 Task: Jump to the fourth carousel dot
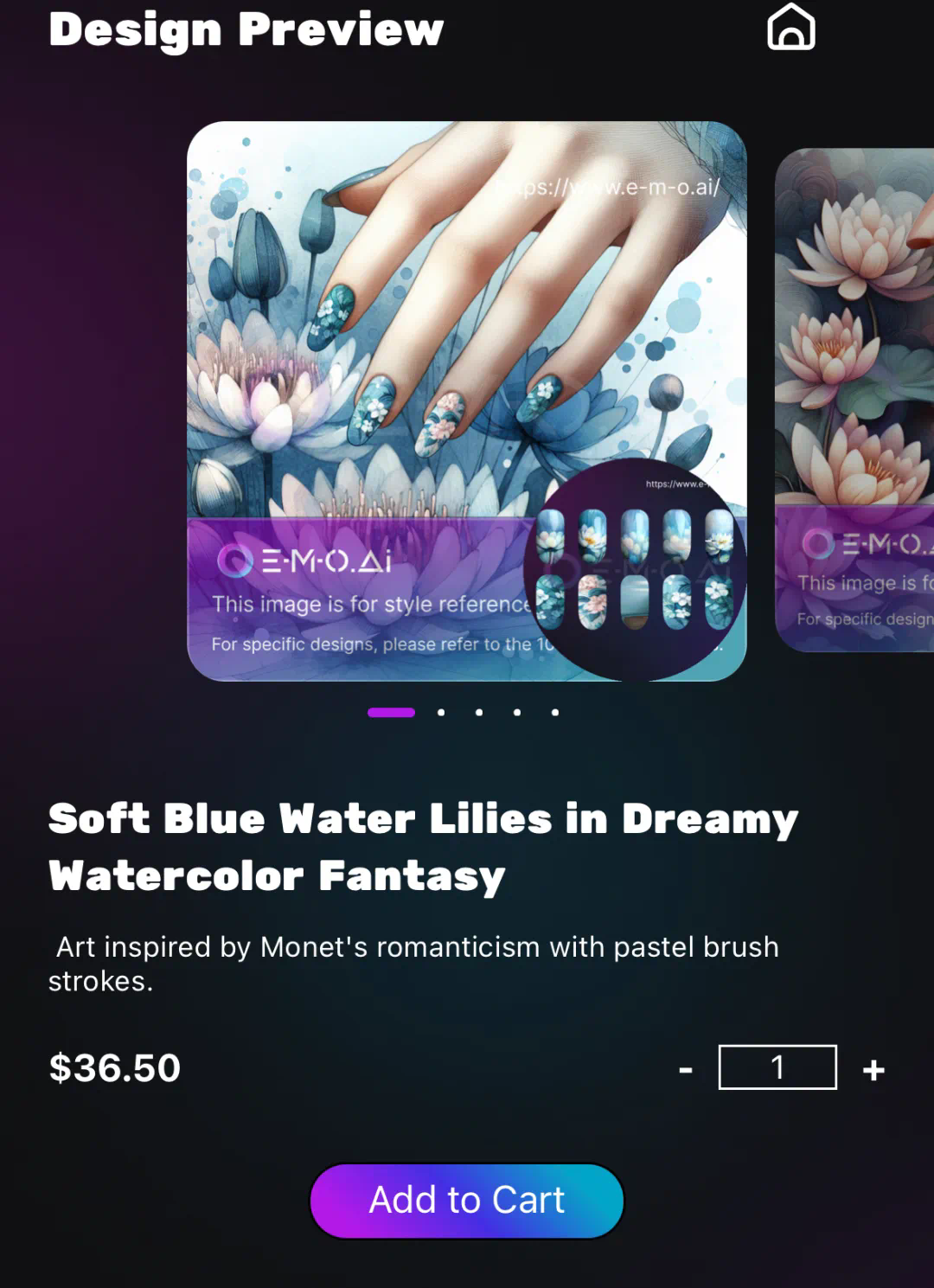tap(517, 712)
